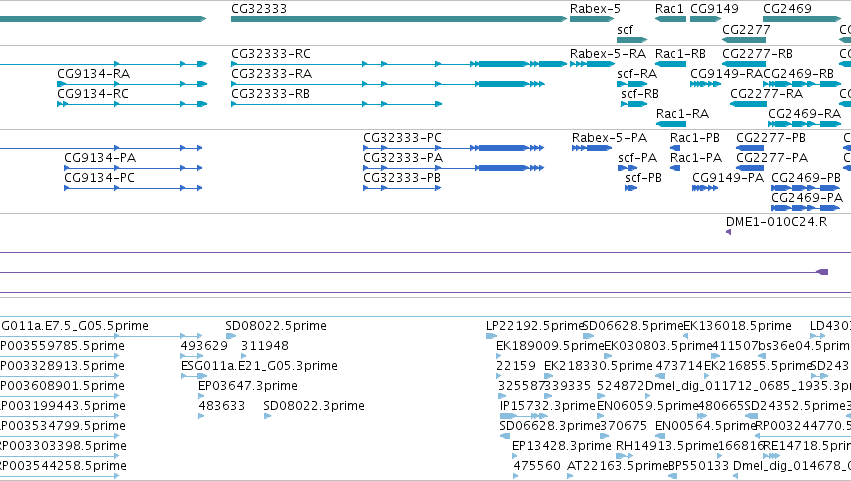
Task: Select the AT22163.5prime EST label
Action: click(617, 466)
